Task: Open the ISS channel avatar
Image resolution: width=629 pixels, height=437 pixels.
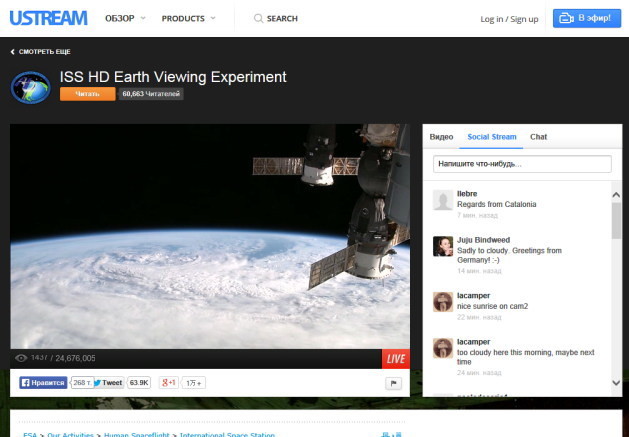Action: coord(31,87)
